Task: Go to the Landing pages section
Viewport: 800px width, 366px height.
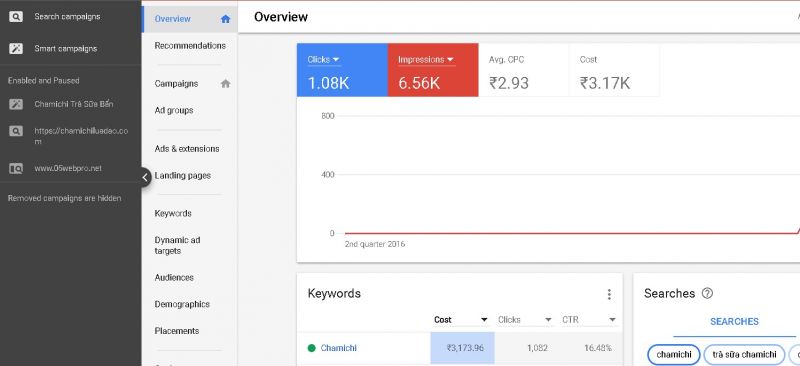Action: [183, 176]
